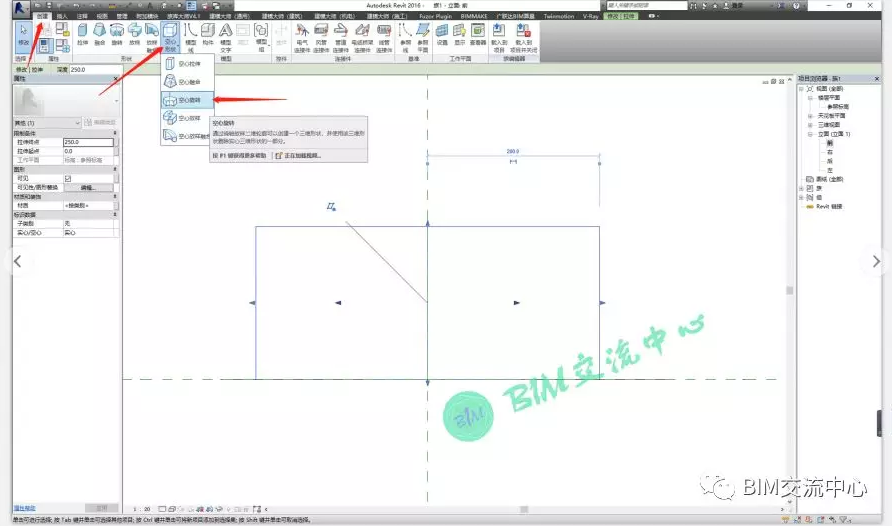This screenshot has height=526, width=892.
Task: Select the Revit Links (Revit 链接) item
Action: [829, 206]
